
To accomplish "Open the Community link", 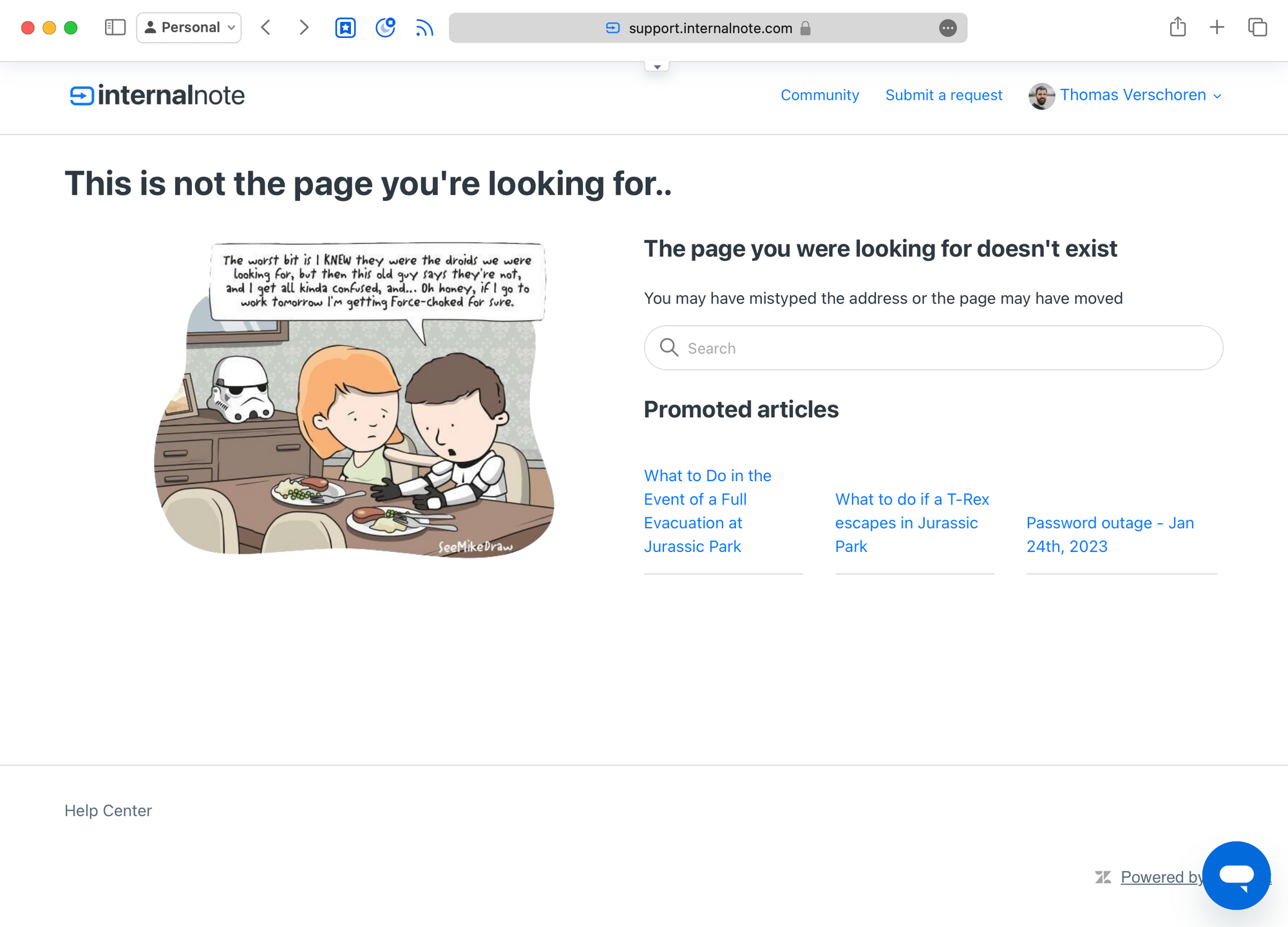I will [819, 95].
